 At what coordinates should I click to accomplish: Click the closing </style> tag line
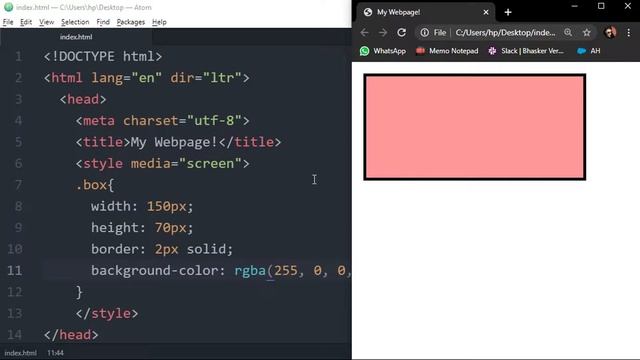click(x=107, y=313)
